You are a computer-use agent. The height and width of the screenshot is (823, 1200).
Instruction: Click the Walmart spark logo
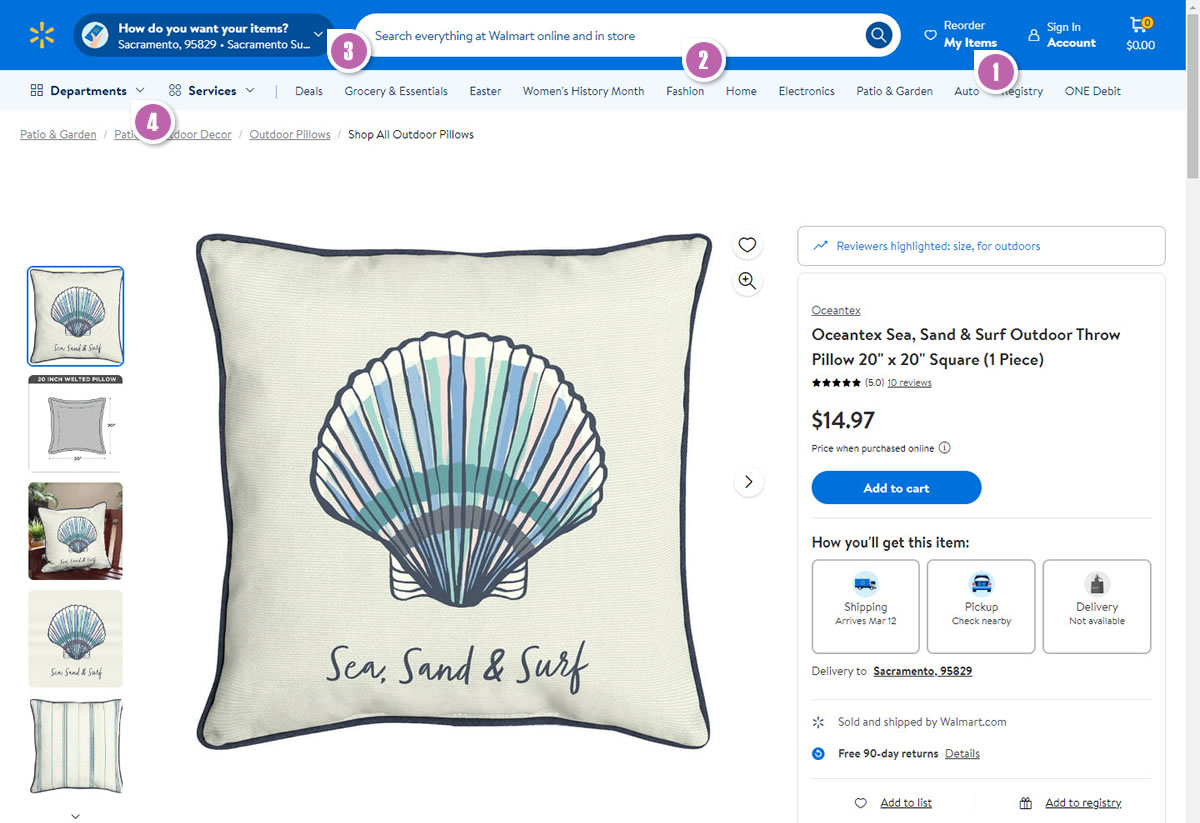(x=41, y=36)
